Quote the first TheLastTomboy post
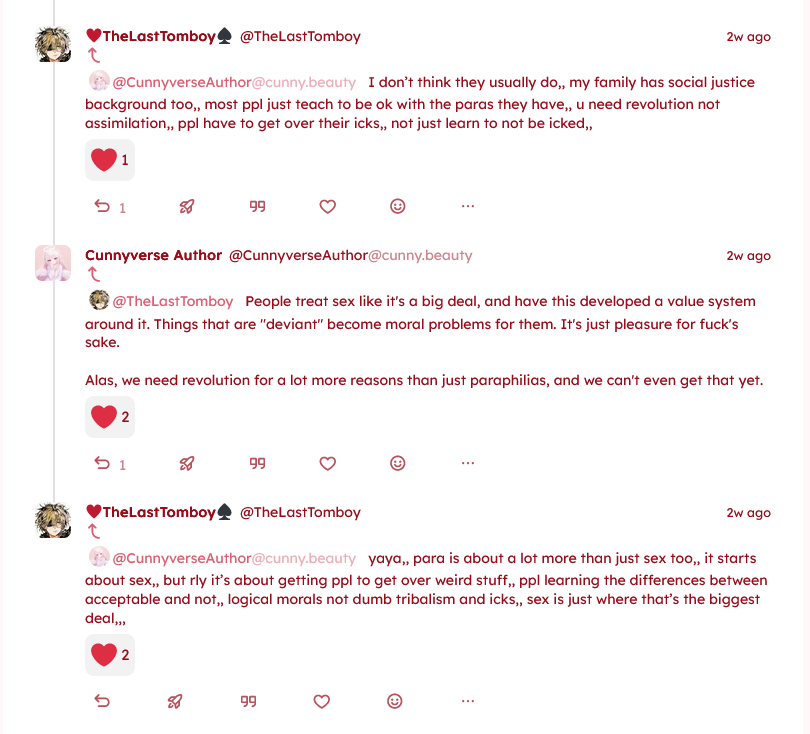 tap(257, 206)
